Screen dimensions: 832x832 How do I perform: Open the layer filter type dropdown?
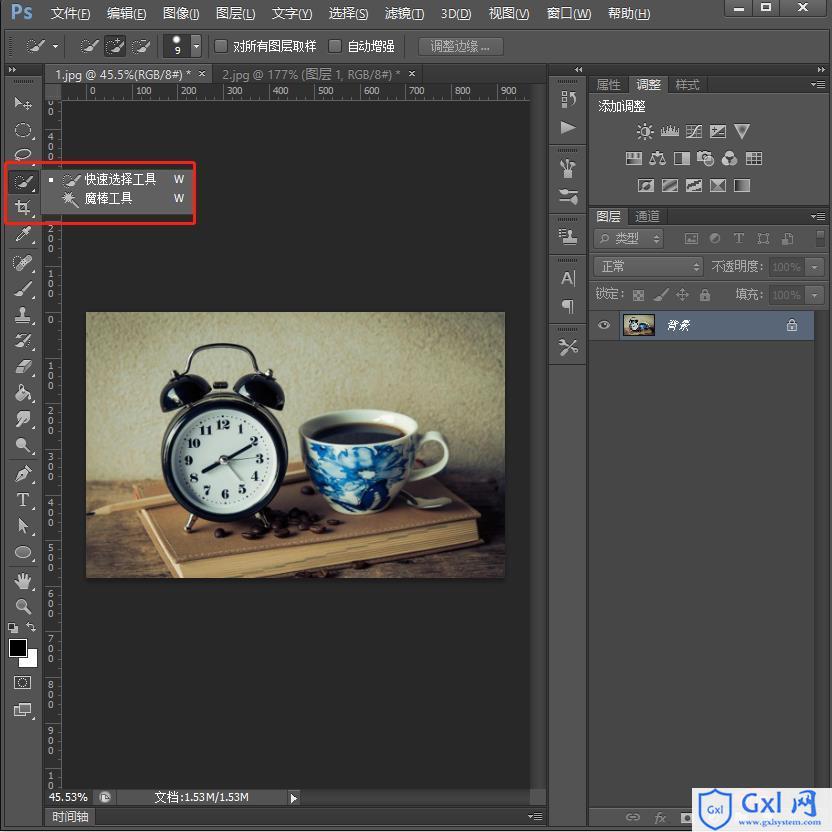pyautogui.click(x=629, y=239)
